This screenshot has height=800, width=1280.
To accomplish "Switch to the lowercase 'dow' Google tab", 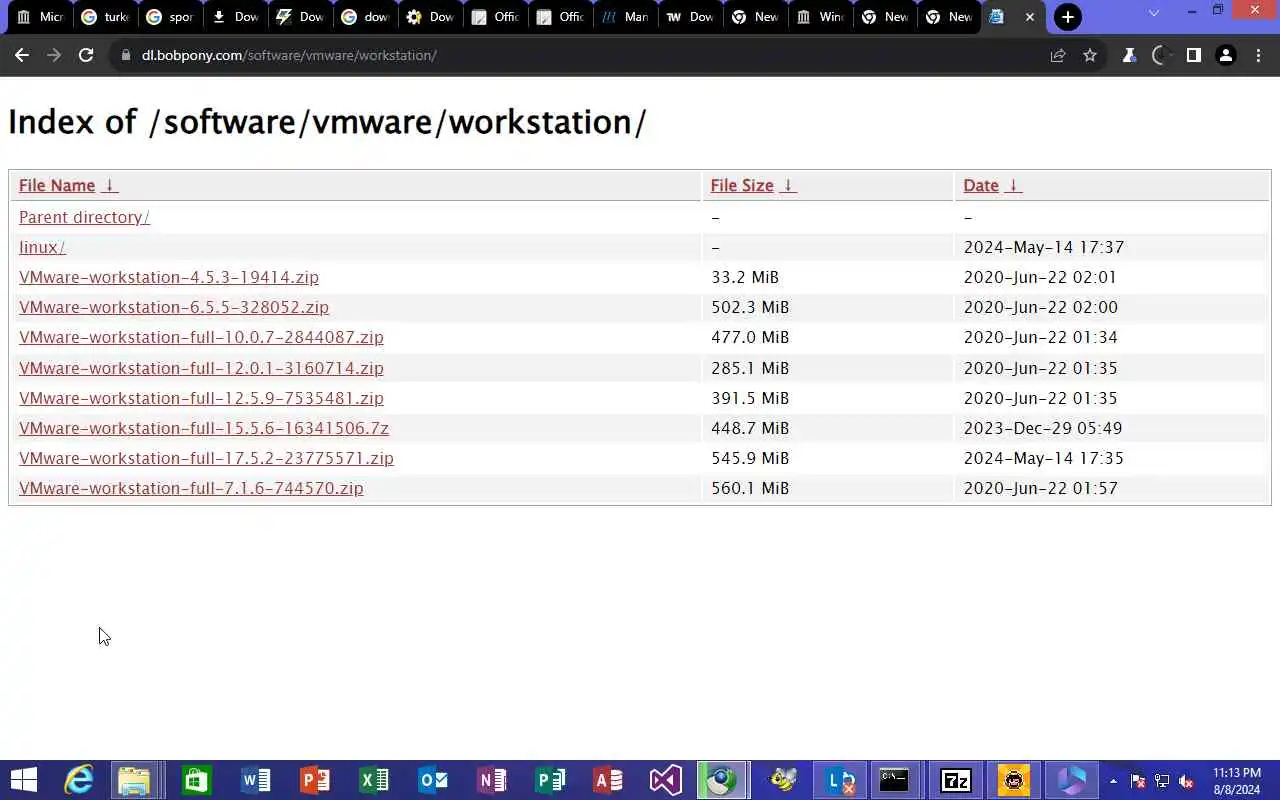I will (365, 17).
